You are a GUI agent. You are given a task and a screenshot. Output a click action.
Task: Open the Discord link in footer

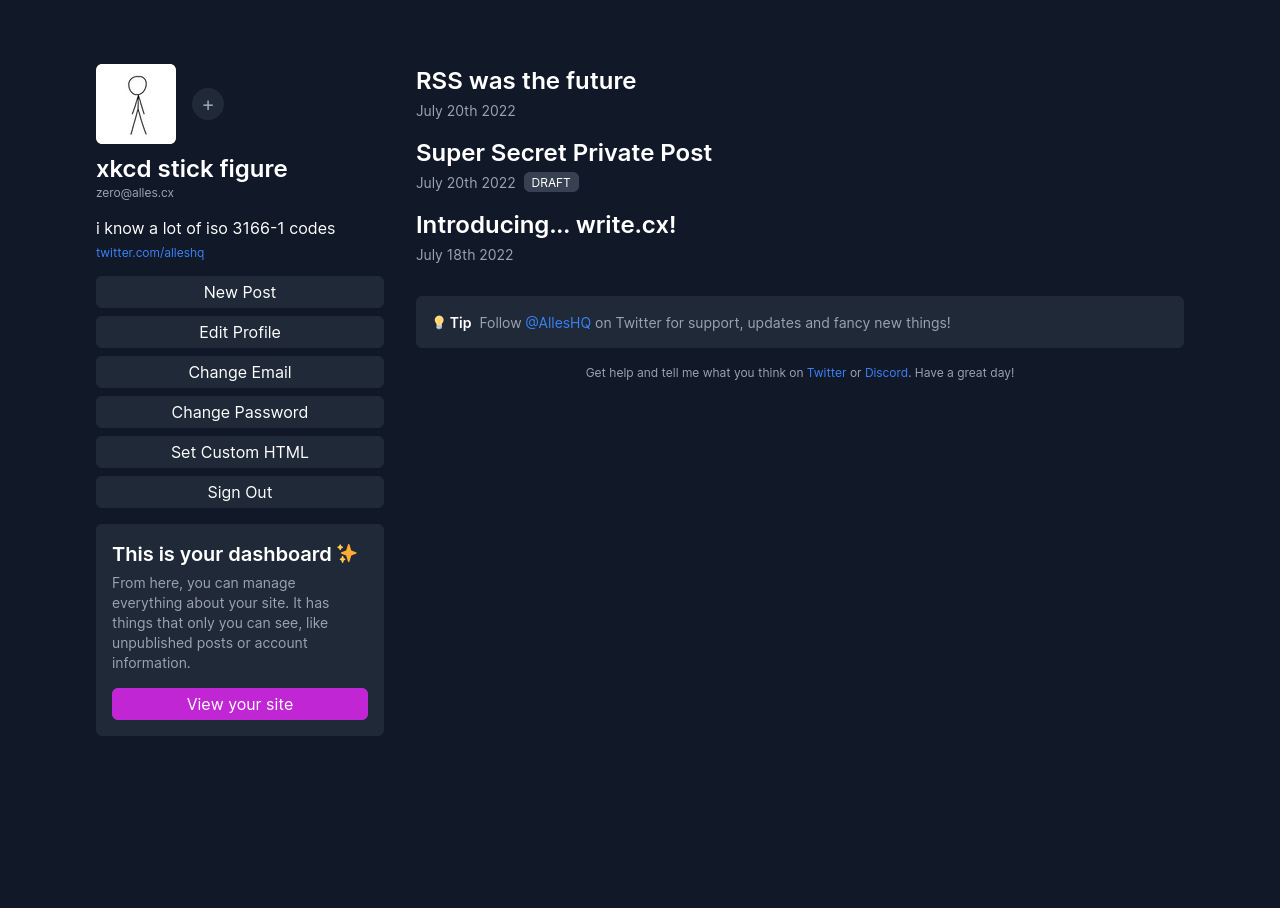tap(886, 373)
